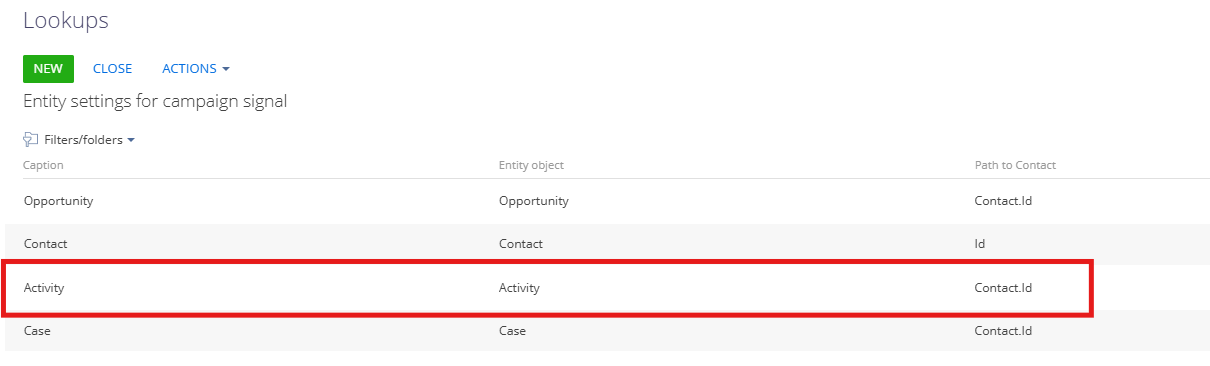Click the Filters/folders dropdown caret
The height and width of the screenshot is (366, 1210).
131,141
